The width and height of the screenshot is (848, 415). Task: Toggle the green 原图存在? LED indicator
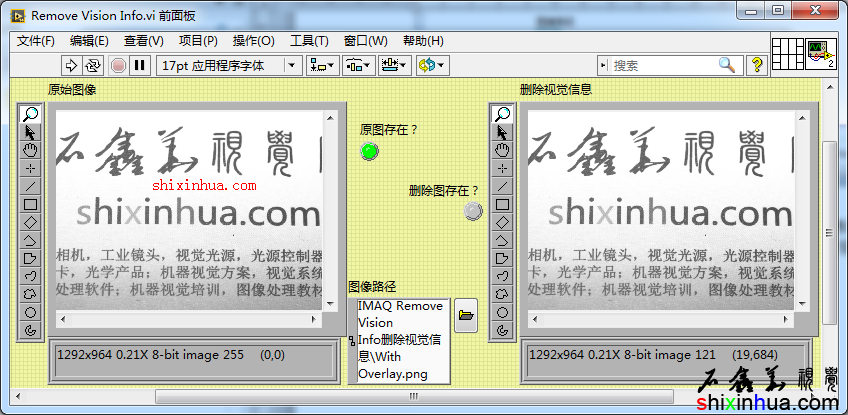(x=370, y=151)
